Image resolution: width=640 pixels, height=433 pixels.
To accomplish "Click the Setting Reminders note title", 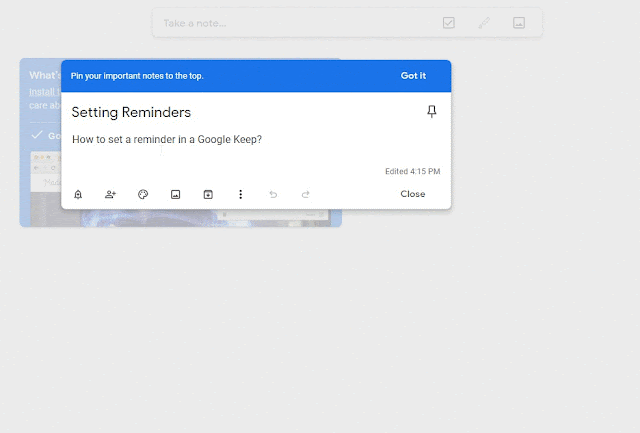I will 131,112.
